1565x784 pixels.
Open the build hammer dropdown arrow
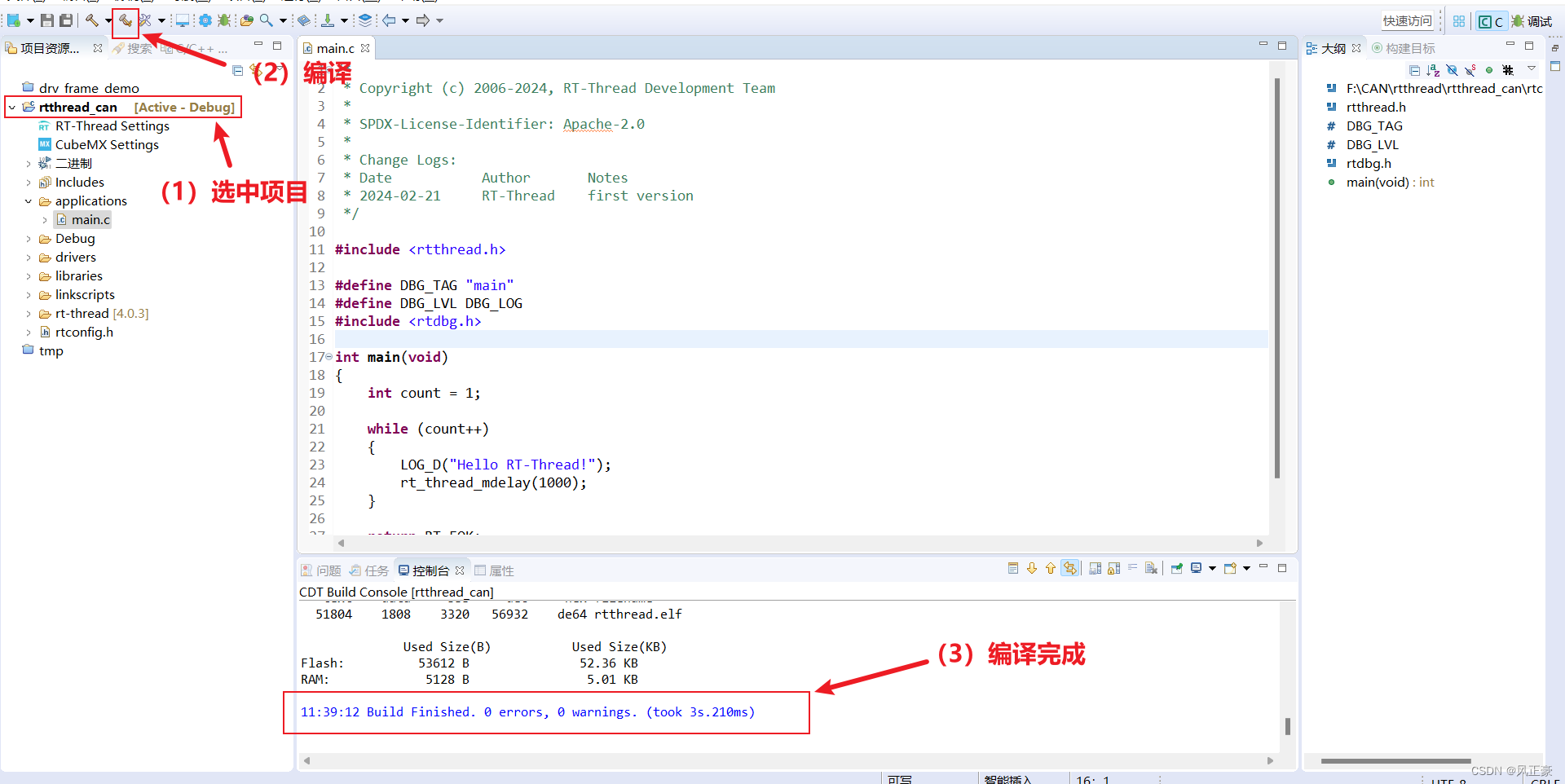click(108, 20)
